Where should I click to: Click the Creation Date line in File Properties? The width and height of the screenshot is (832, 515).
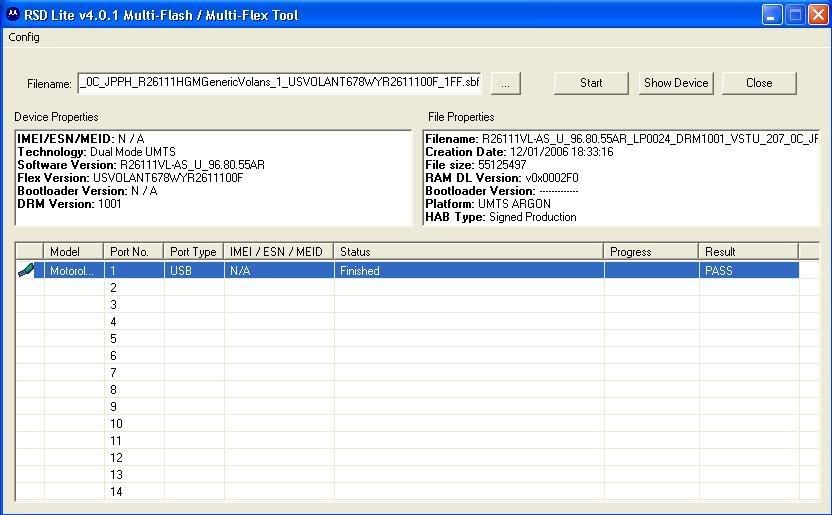tap(519, 152)
